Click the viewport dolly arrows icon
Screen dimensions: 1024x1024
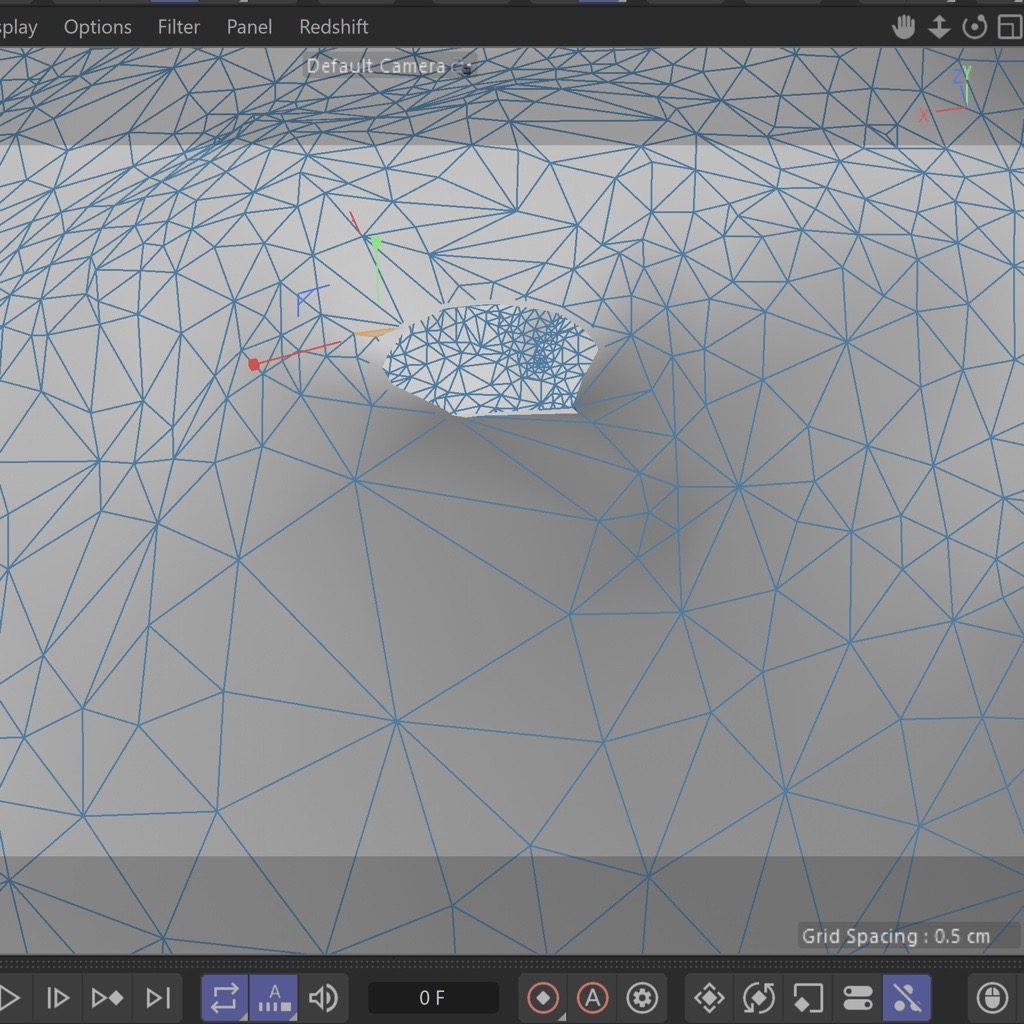[939, 27]
